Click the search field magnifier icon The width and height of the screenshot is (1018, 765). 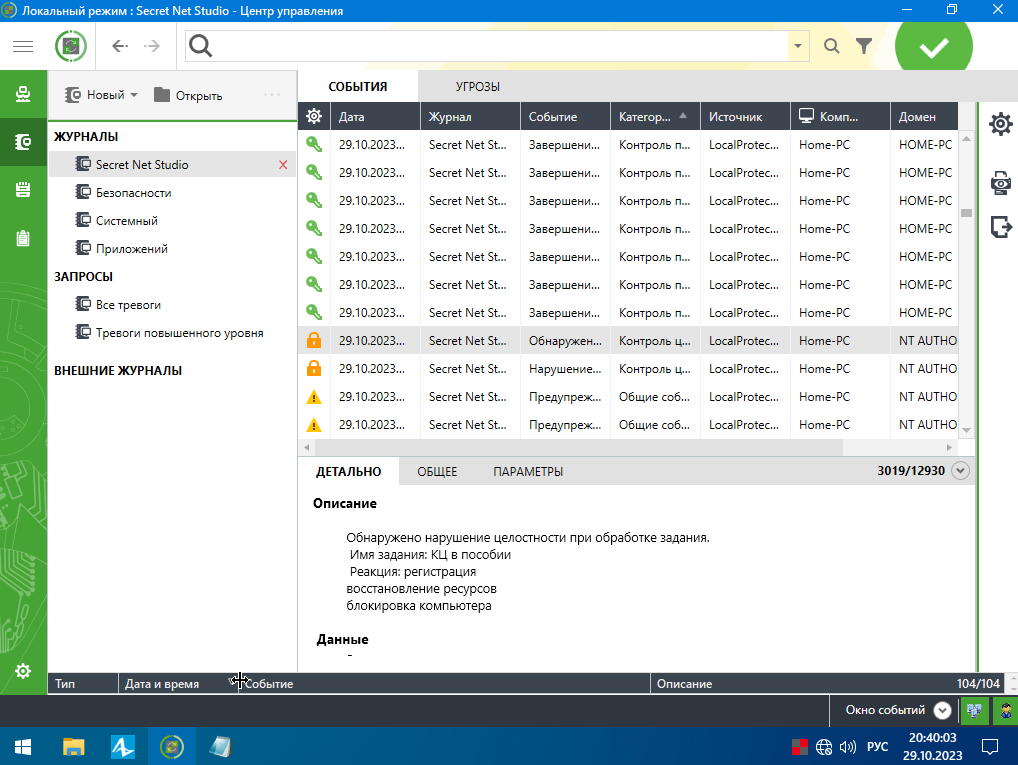click(x=201, y=46)
